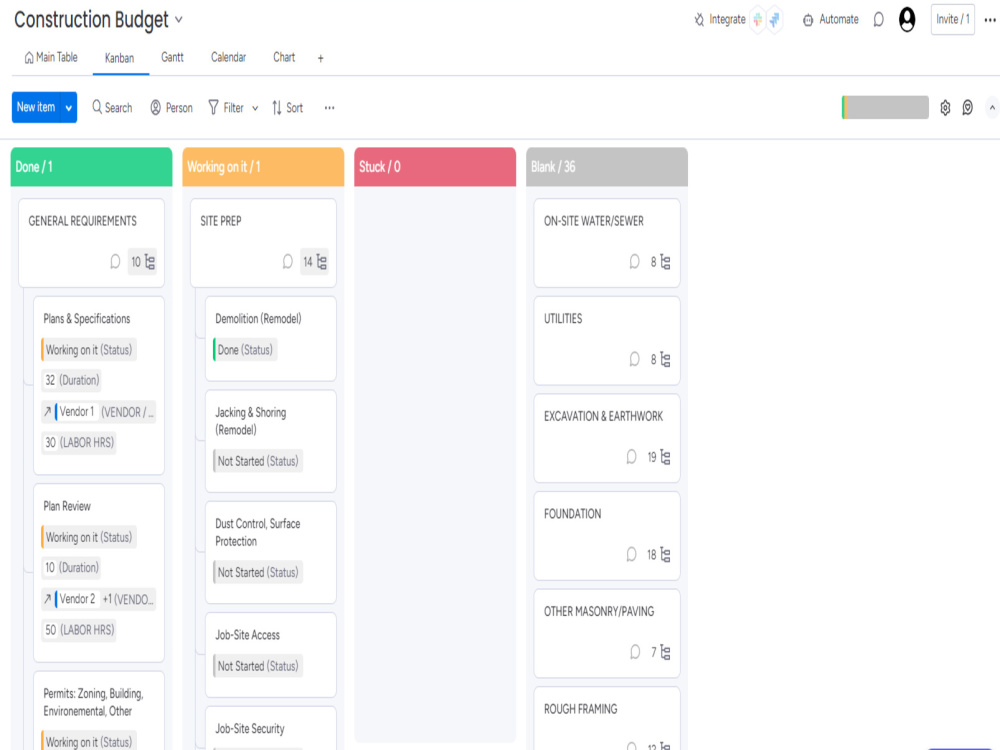Viewport: 1000px width, 750px height.
Task: Open conversation on ON-SITE WATER/SEWER card
Action: (x=634, y=261)
